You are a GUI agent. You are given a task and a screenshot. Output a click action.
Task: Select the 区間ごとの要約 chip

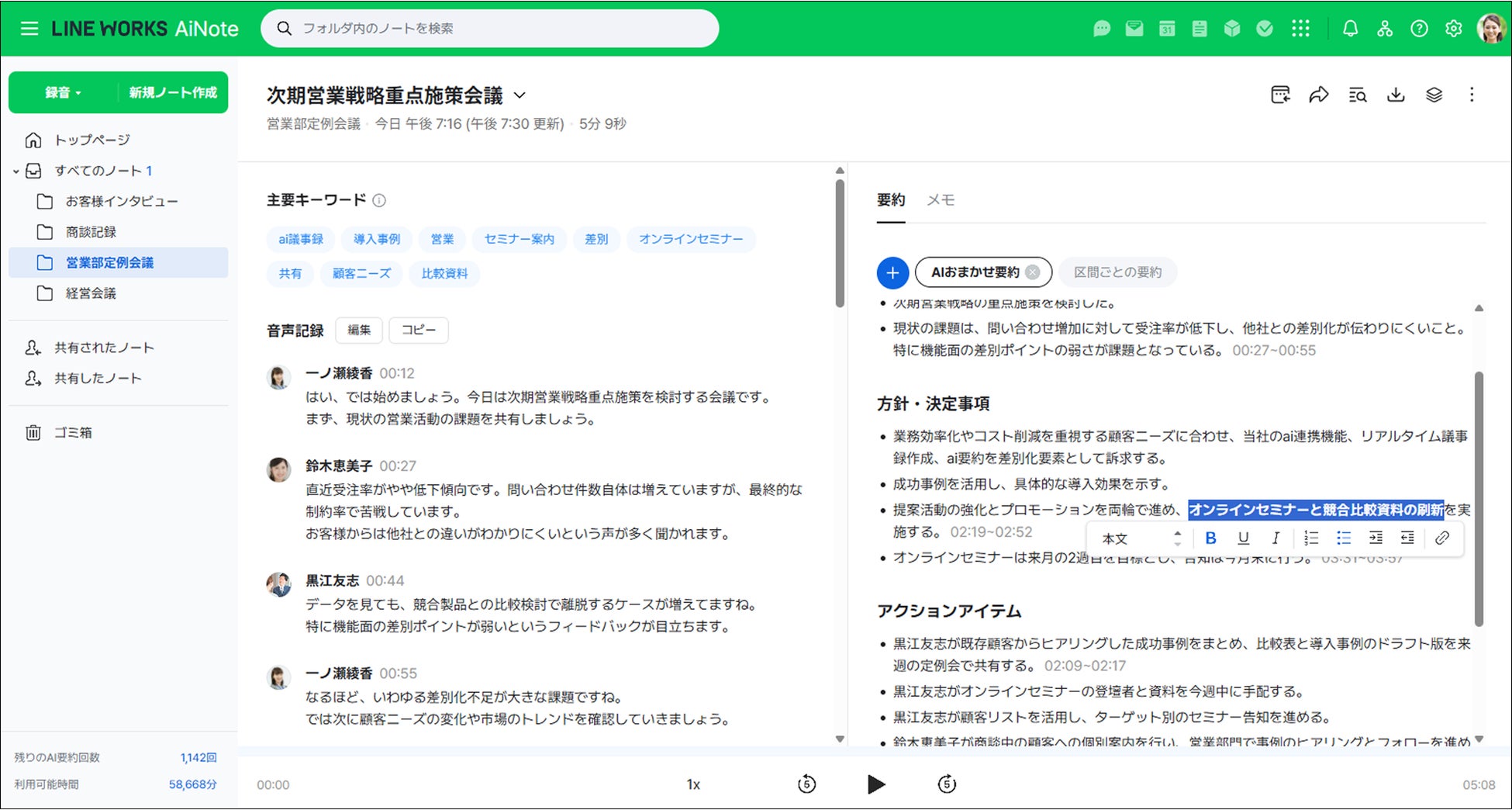pos(1117,272)
